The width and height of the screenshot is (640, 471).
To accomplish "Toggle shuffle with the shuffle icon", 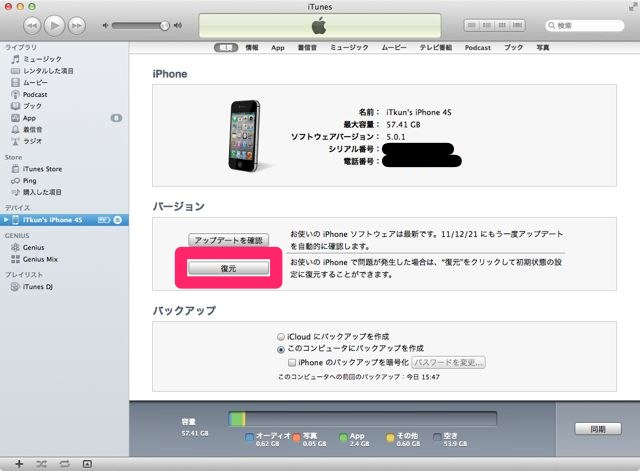I will [x=41, y=464].
